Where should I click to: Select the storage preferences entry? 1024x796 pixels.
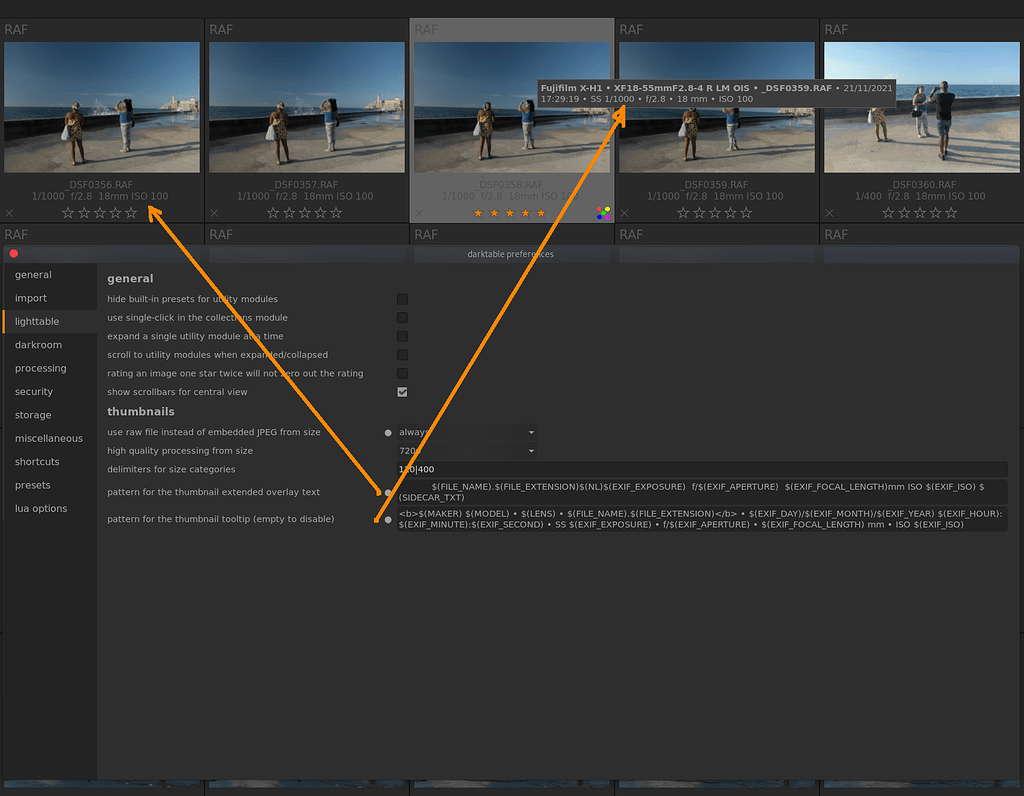click(x=36, y=414)
